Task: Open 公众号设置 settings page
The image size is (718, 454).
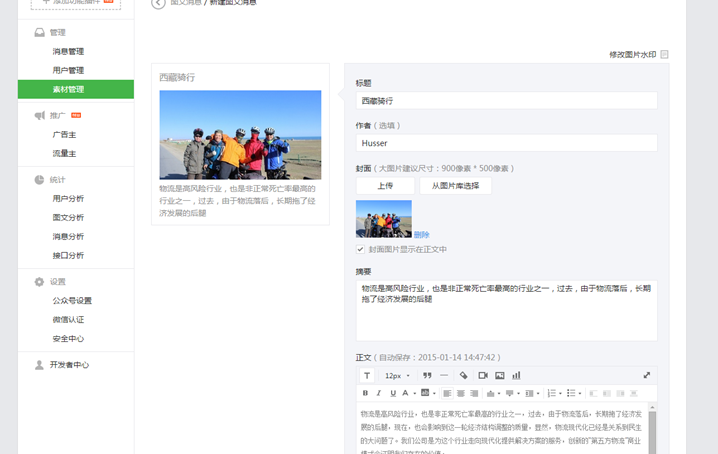Action: point(72,301)
